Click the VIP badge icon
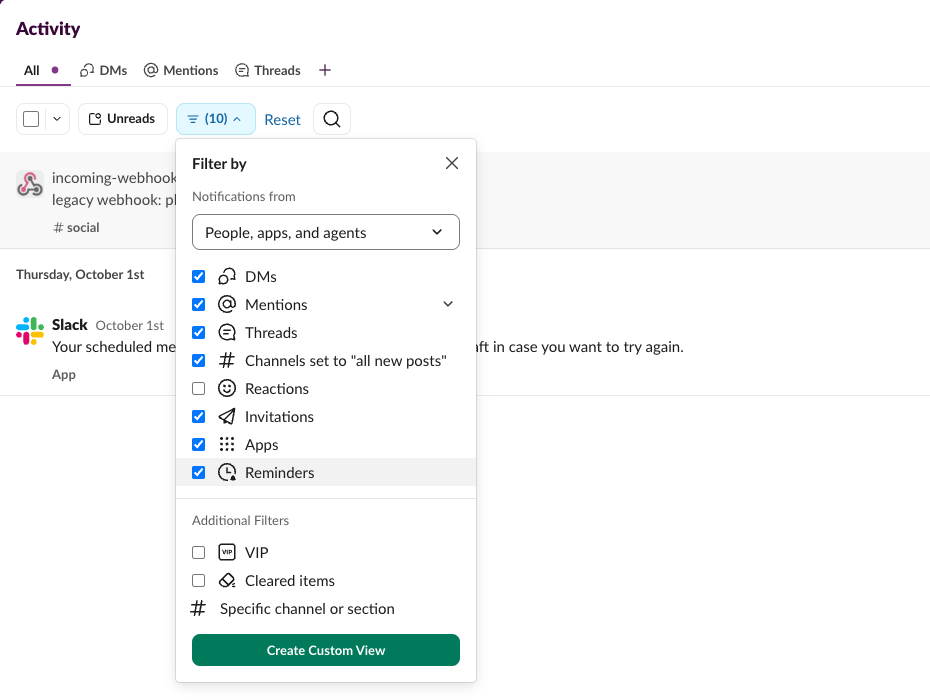930x700 pixels. pos(227,552)
